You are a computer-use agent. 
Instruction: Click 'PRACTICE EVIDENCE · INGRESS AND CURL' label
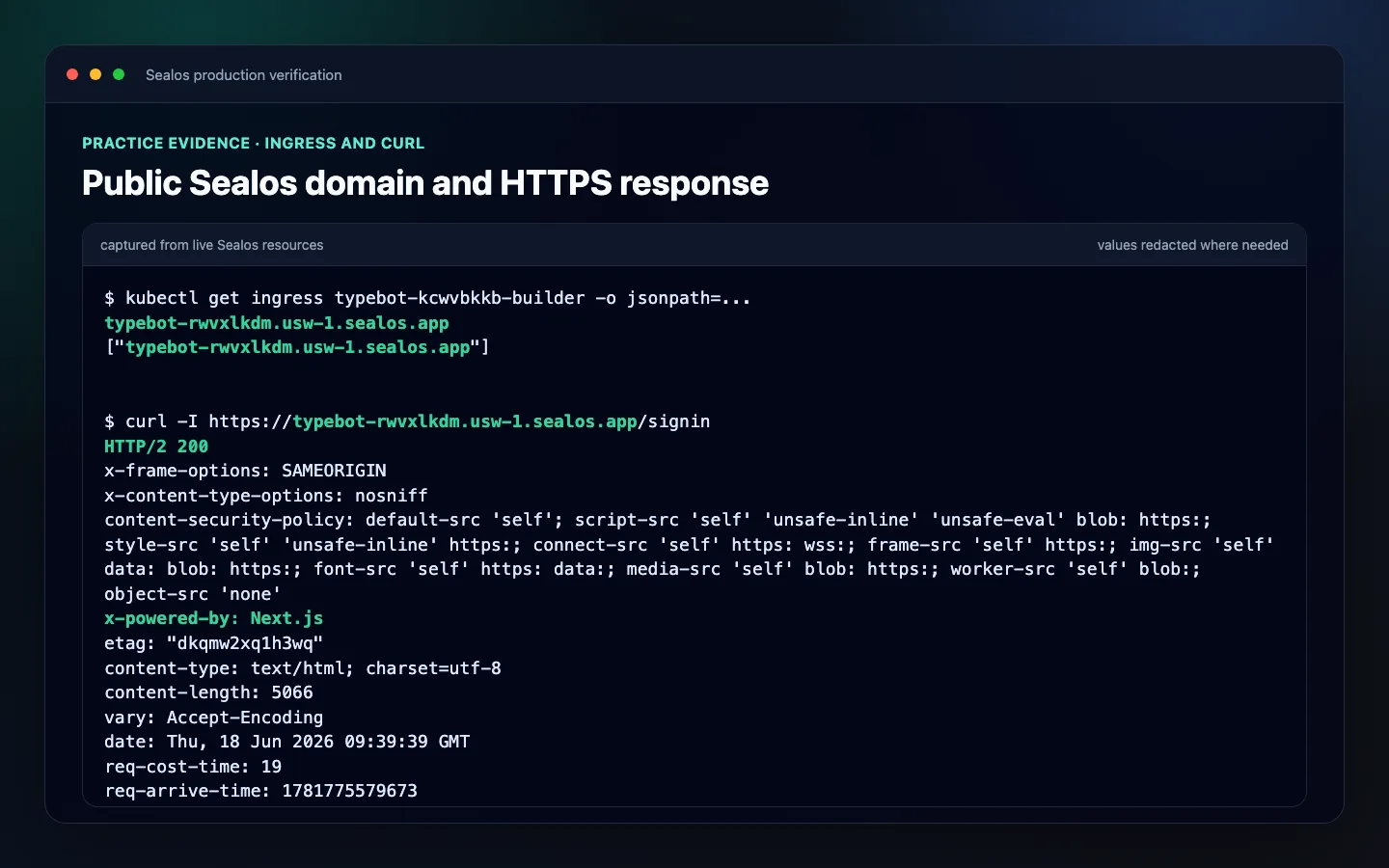[253, 143]
